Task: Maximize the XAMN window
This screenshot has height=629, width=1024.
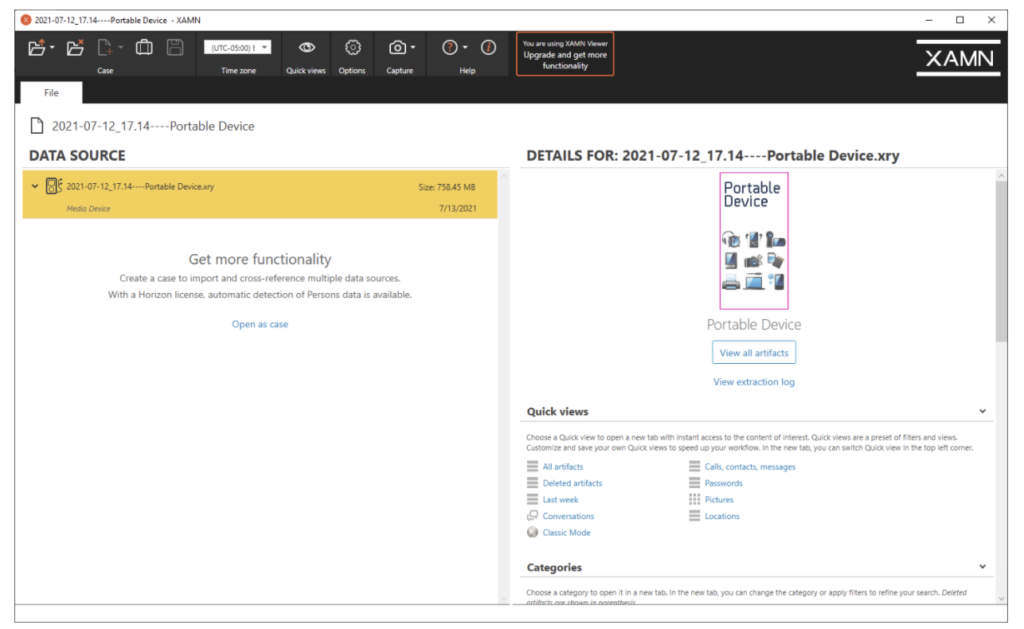Action: [x=960, y=20]
